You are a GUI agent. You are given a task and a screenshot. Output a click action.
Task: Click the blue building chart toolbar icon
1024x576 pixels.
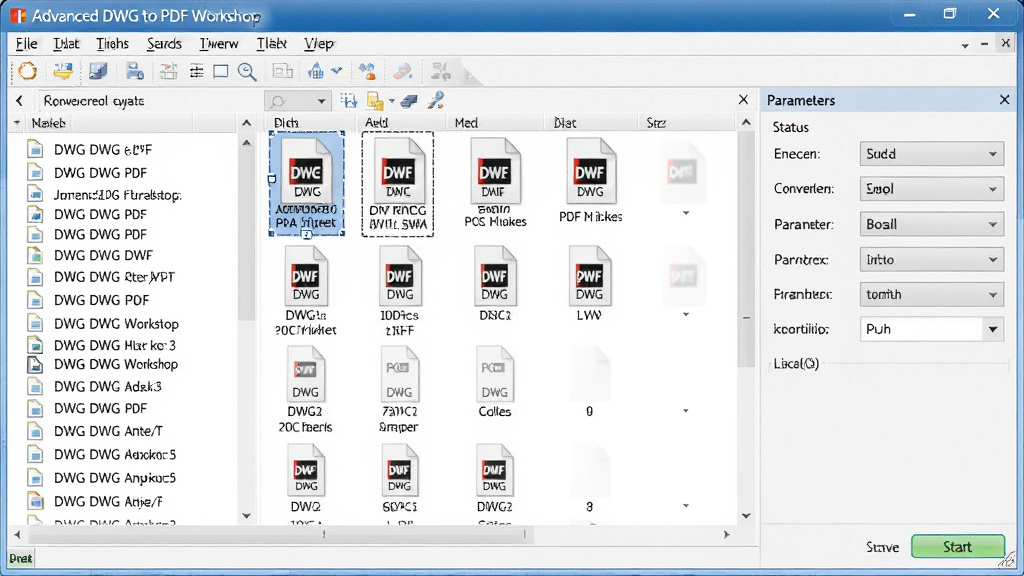316,71
